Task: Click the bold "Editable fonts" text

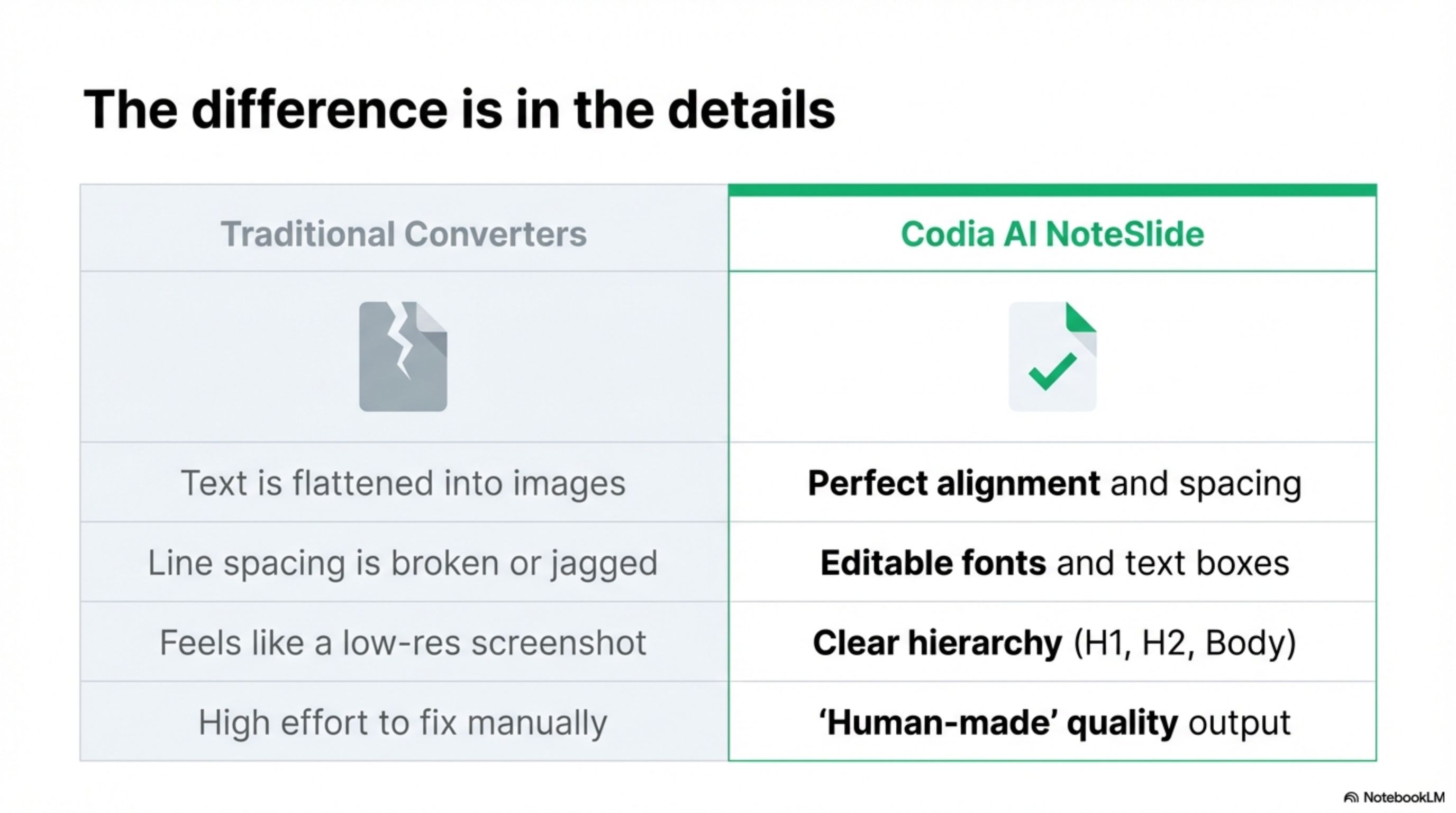Action: pyautogui.click(x=933, y=563)
